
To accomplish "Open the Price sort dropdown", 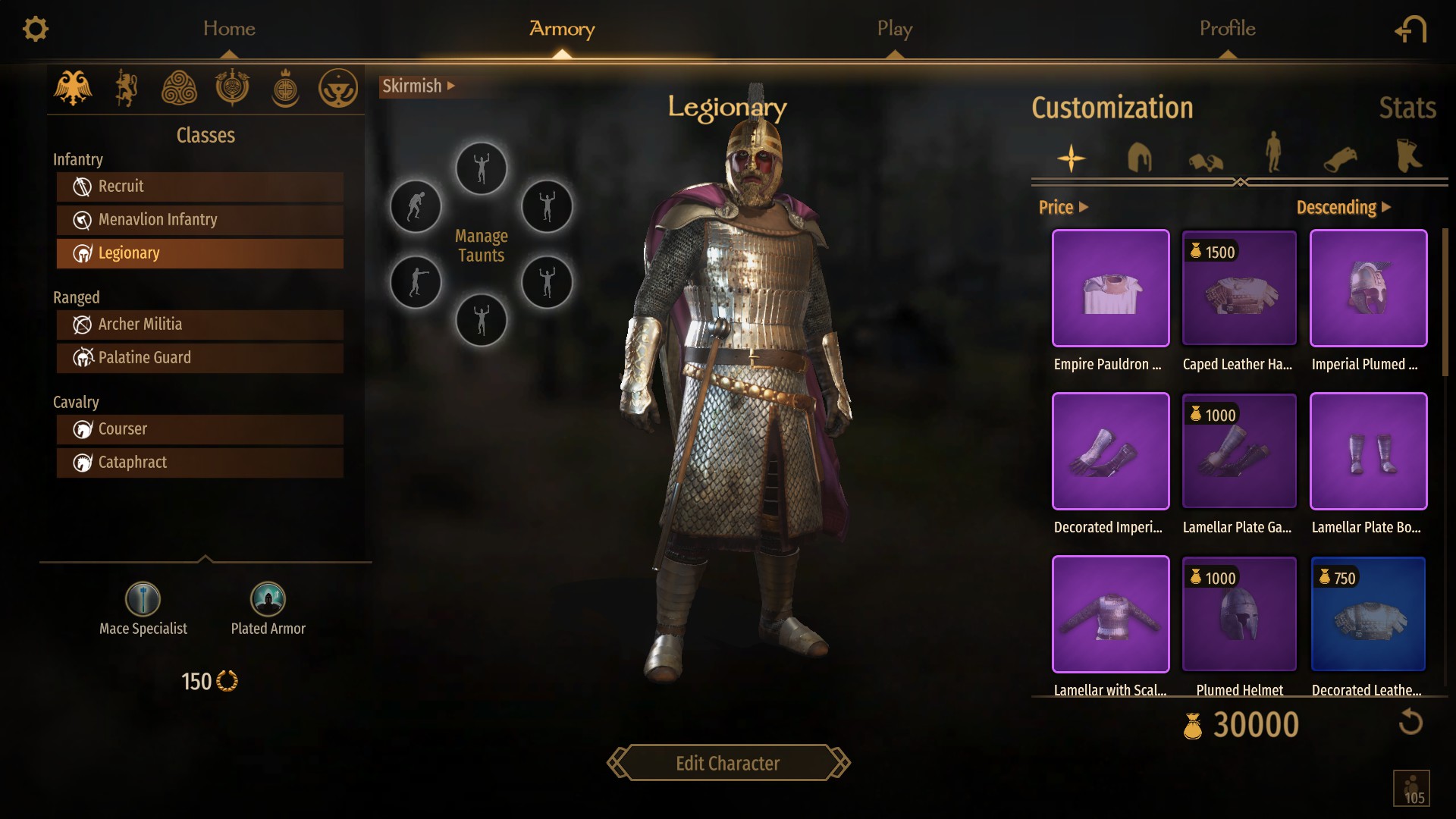I will coord(1063,207).
